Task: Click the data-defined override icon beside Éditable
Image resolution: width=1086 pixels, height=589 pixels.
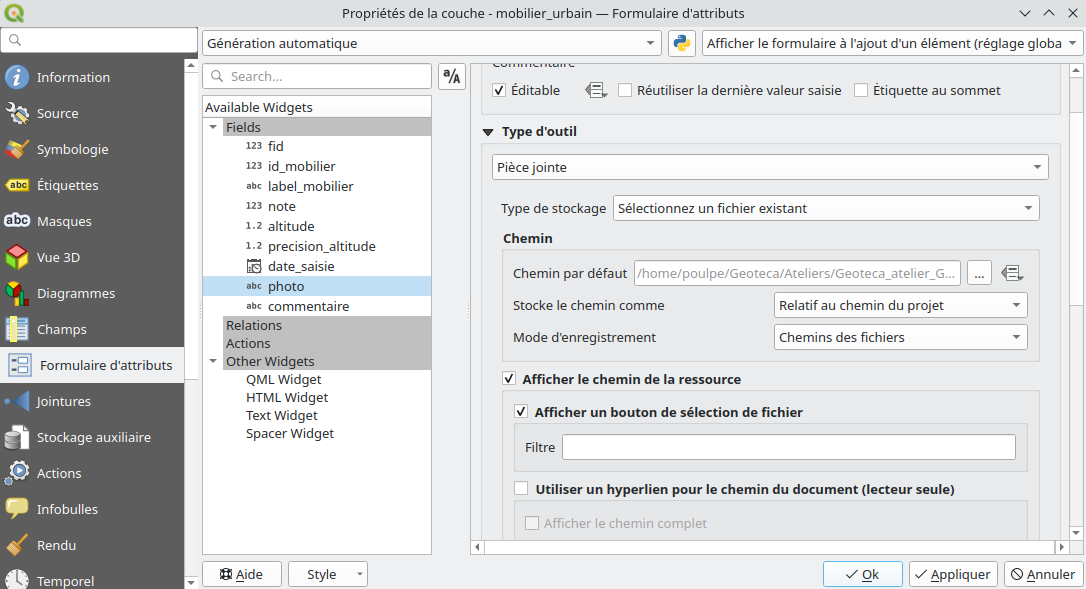Action: pos(596,90)
